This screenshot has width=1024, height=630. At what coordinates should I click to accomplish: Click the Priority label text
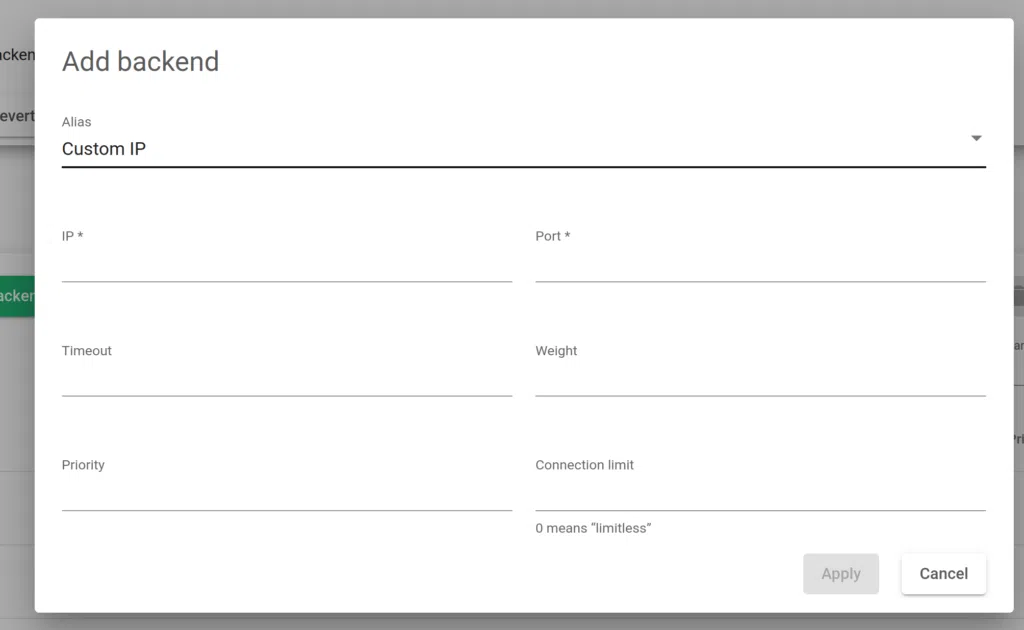tap(83, 465)
